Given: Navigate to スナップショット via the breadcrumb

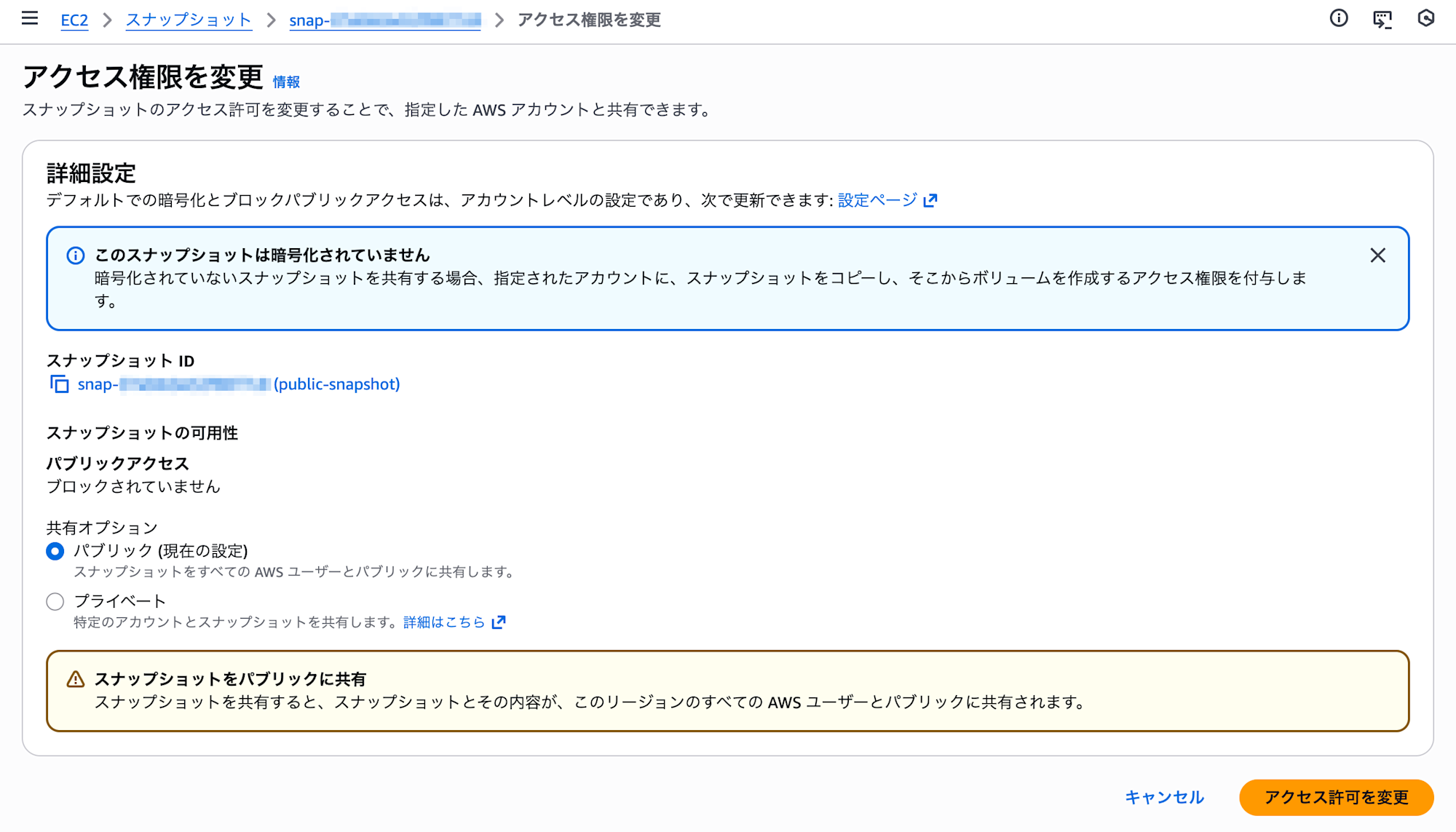Looking at the screenshot, I should [x=189, y=20].
